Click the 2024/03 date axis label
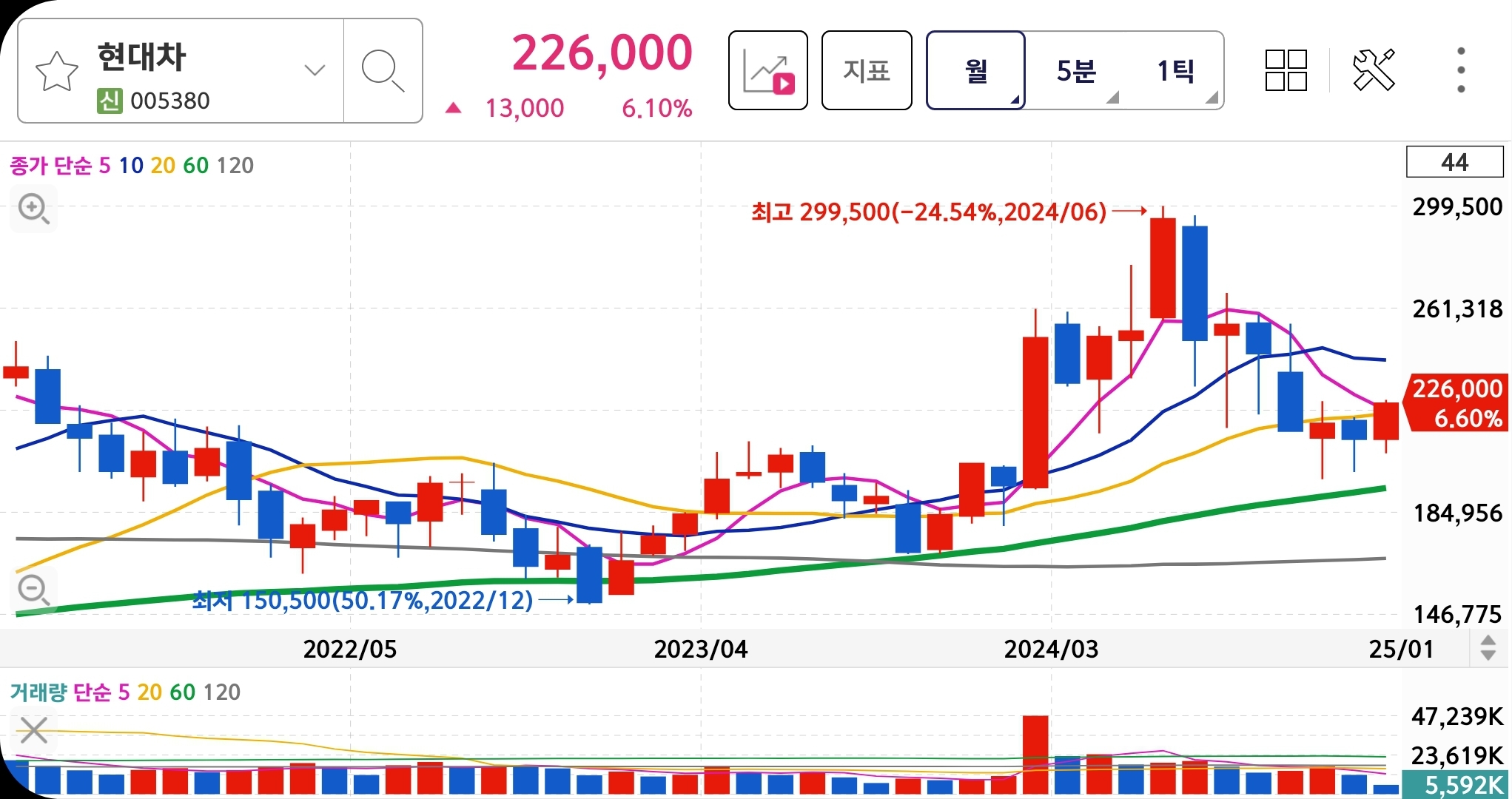This screenshot has width=1512, height=799. click(1051, 649)
